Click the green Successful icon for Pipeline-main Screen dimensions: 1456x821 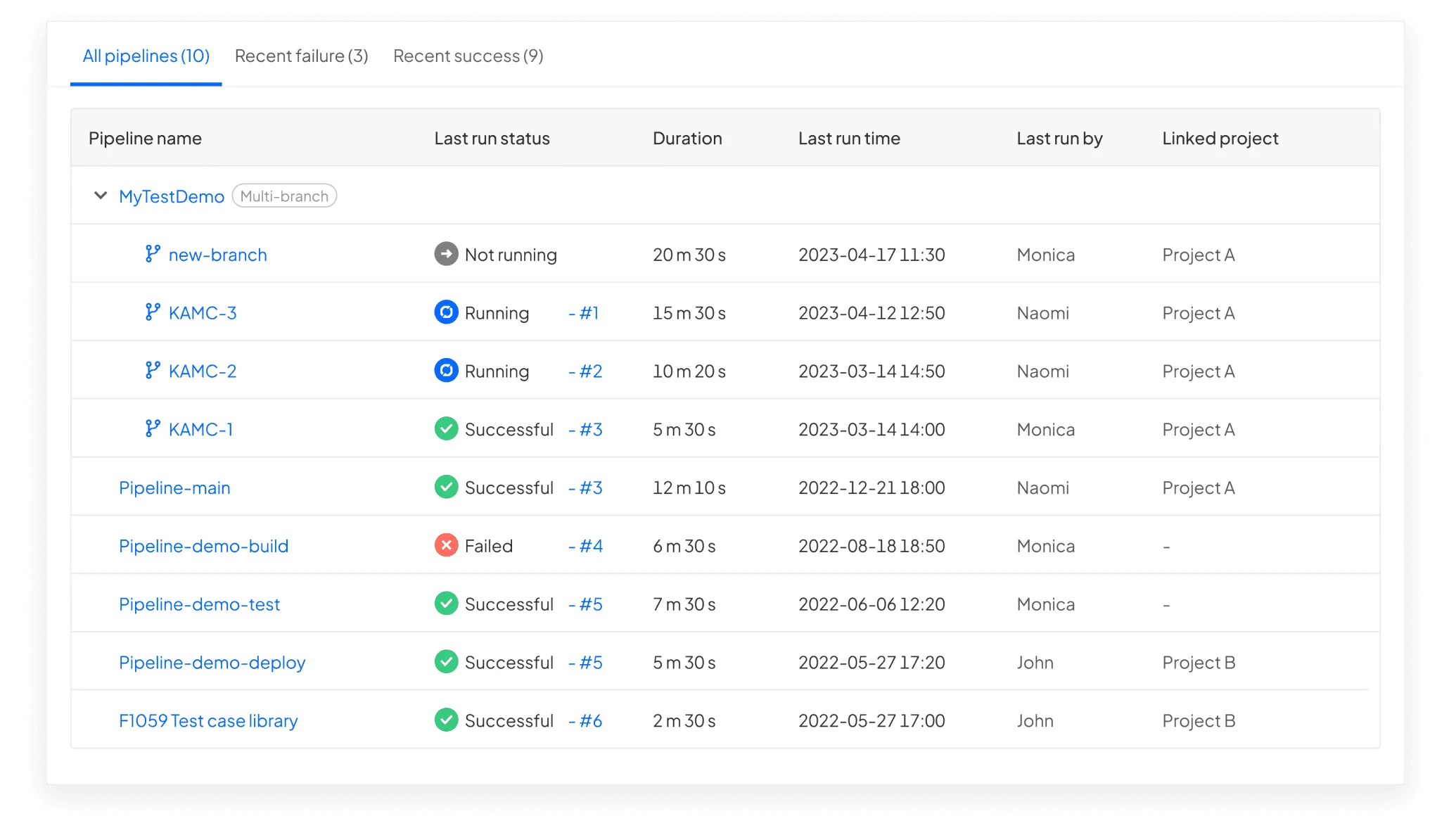[446, 487]
